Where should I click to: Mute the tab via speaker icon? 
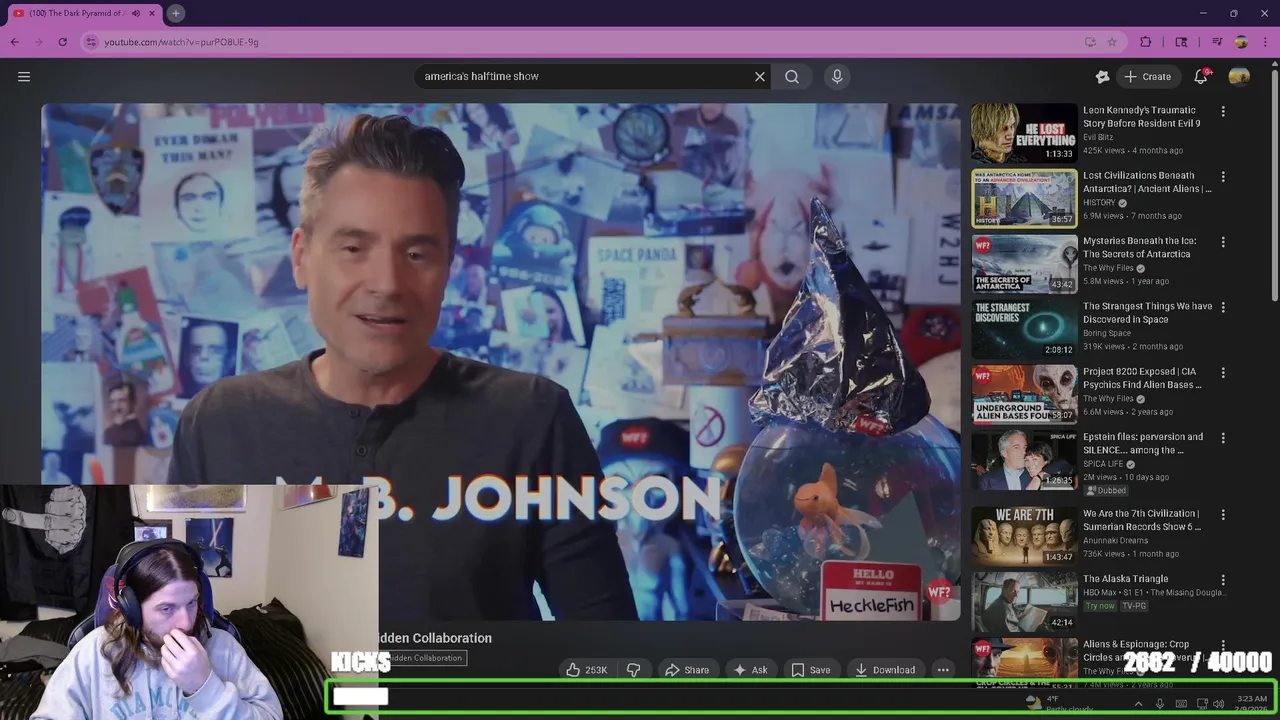[x=136, y=13]
